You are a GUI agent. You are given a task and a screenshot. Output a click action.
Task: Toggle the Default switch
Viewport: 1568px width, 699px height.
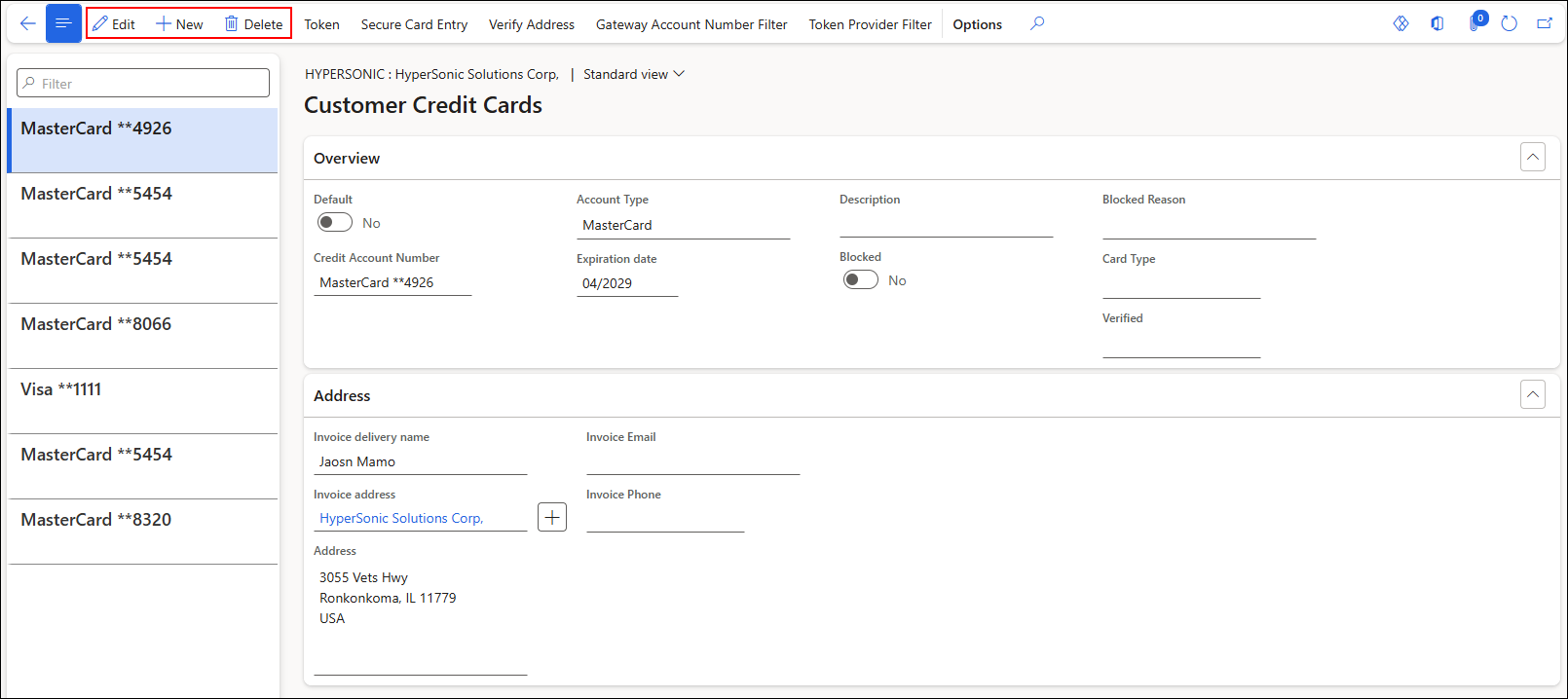[335, 223]
